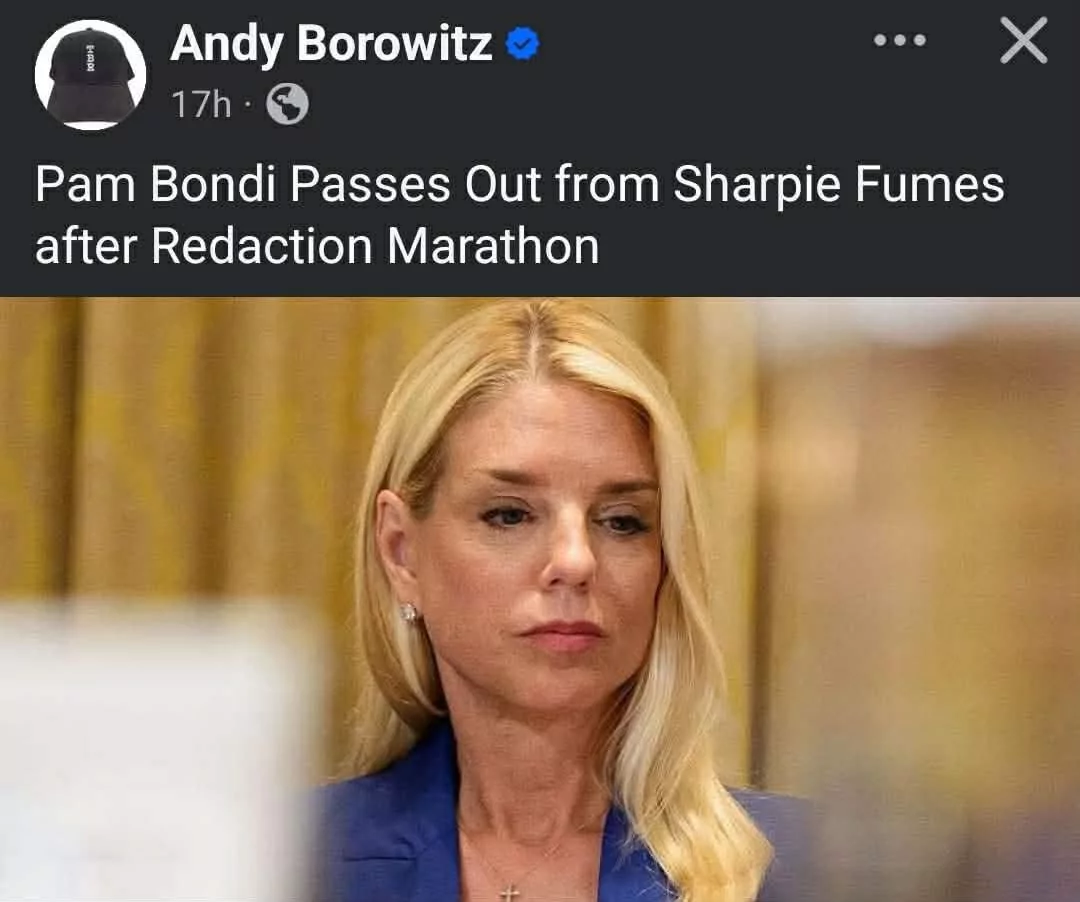Image resolution: width=1080 pixels, height=902 pixels.
Task: Click the word "Passes" in the headline
Action: coord(370,185)
